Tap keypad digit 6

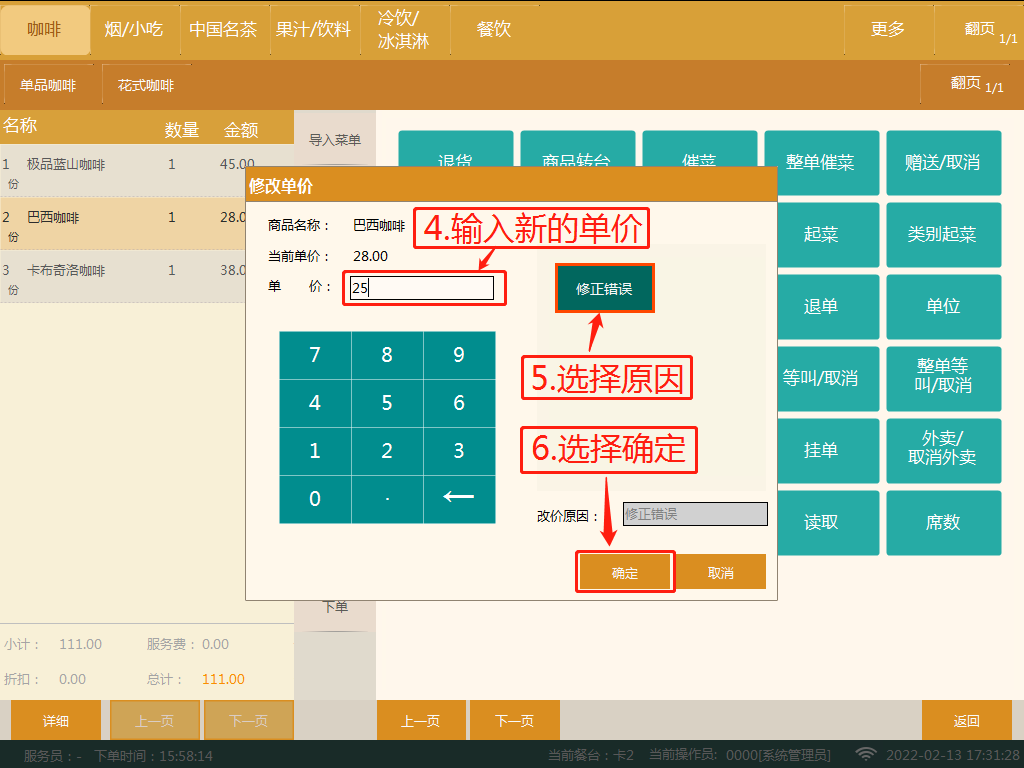459,403
